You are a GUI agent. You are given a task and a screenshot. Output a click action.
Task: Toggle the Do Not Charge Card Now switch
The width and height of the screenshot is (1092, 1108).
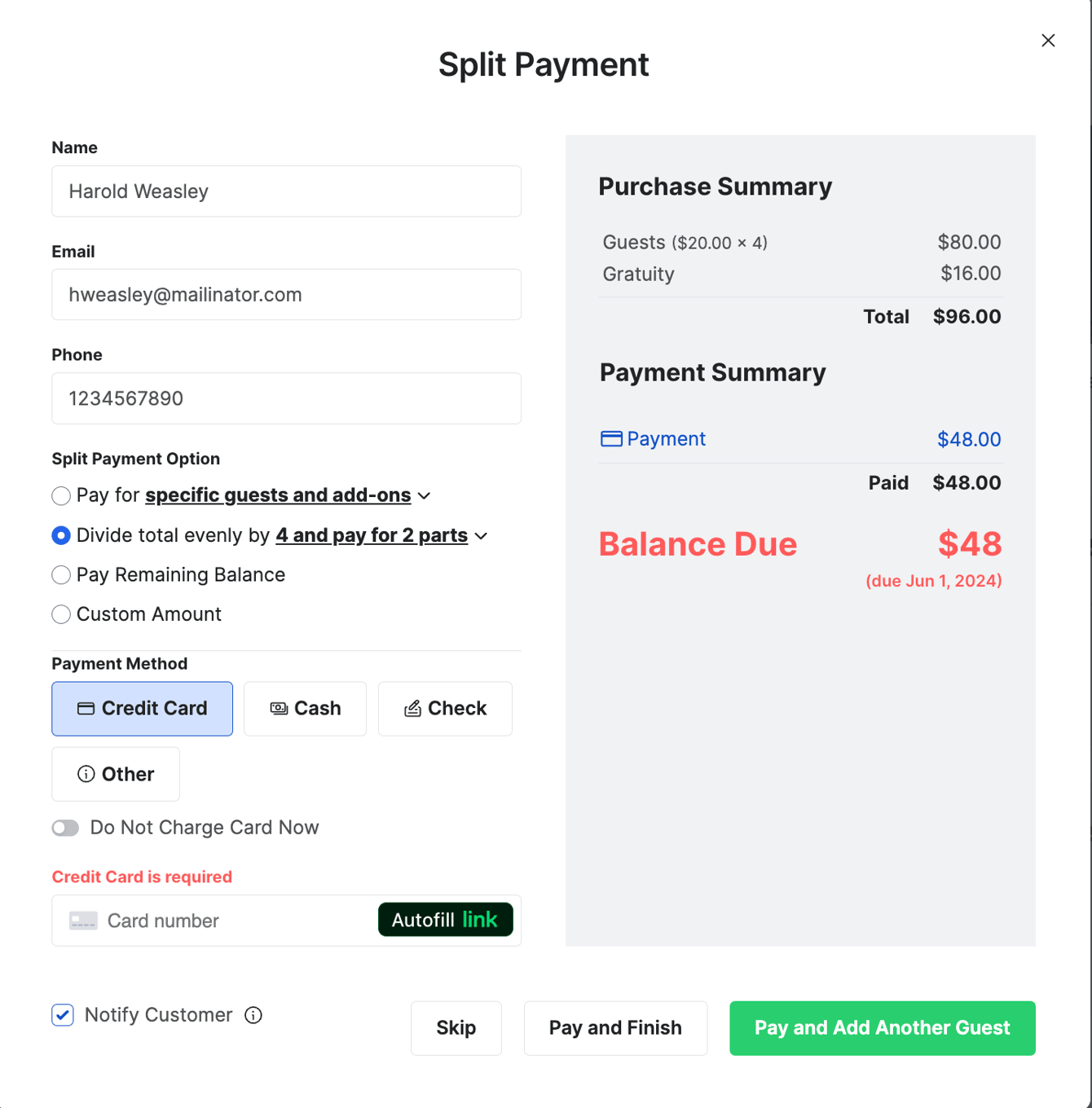click(65, 828)
